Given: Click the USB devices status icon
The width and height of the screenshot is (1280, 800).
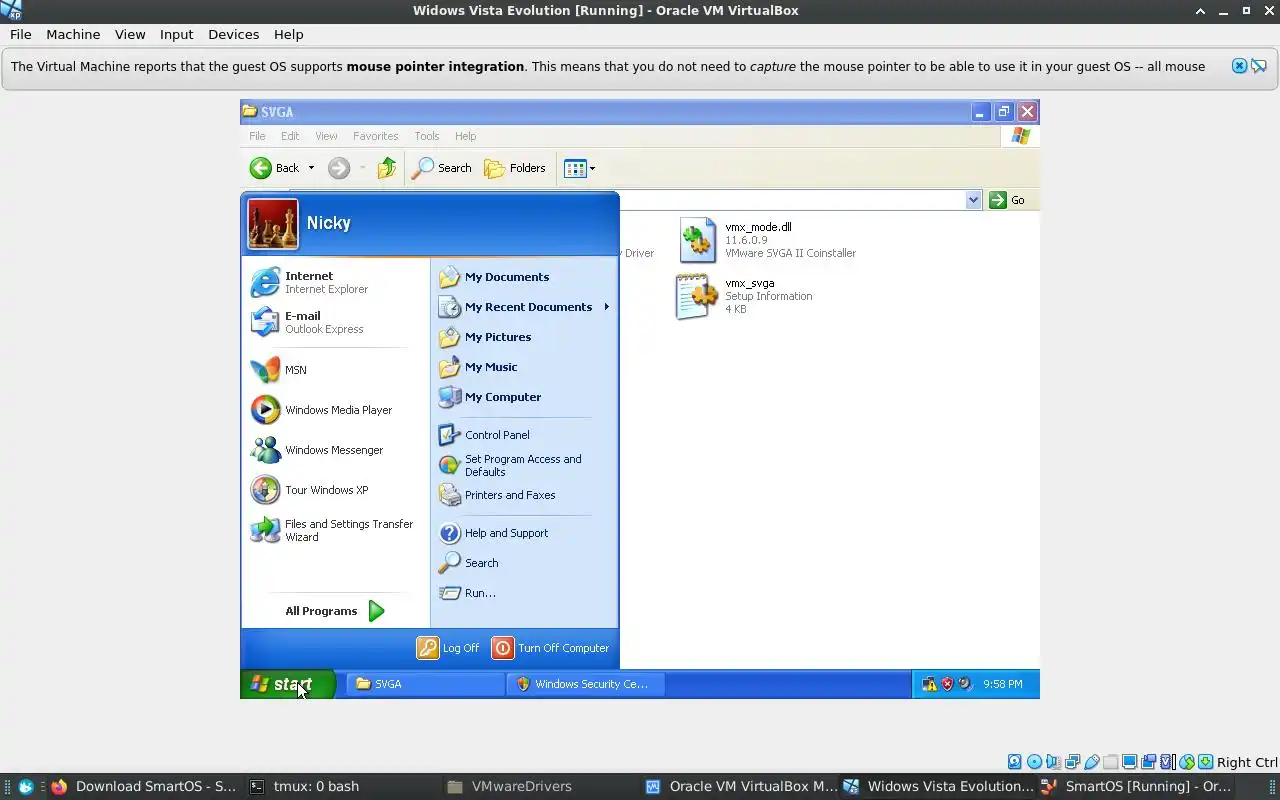Looking at the screenshot, I should 1091,762.
